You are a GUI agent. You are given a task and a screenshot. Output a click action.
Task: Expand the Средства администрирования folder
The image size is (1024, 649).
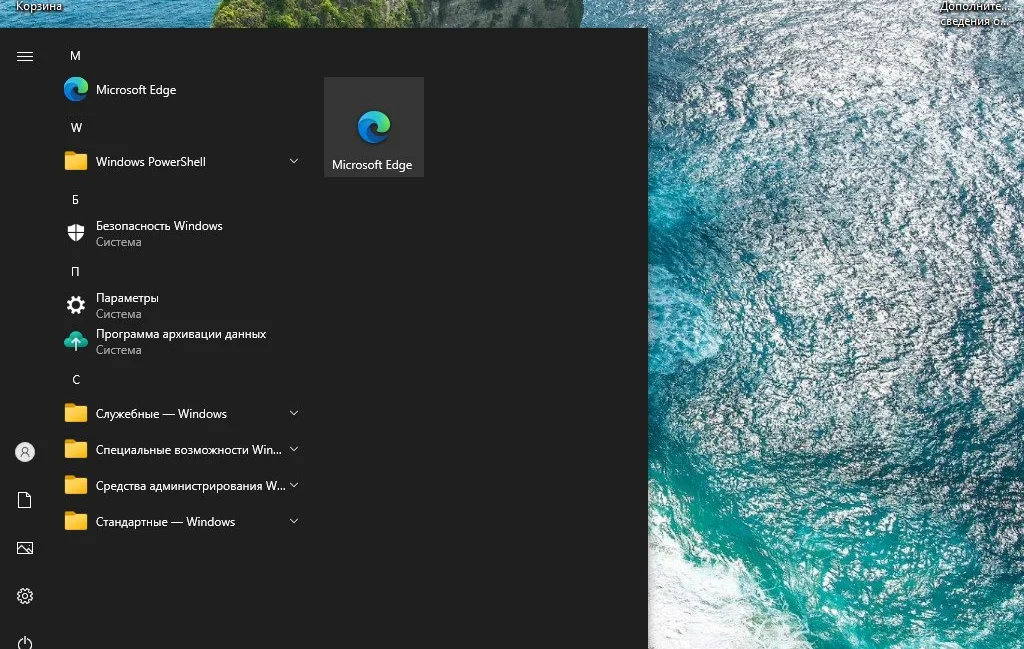coord(180,486)
